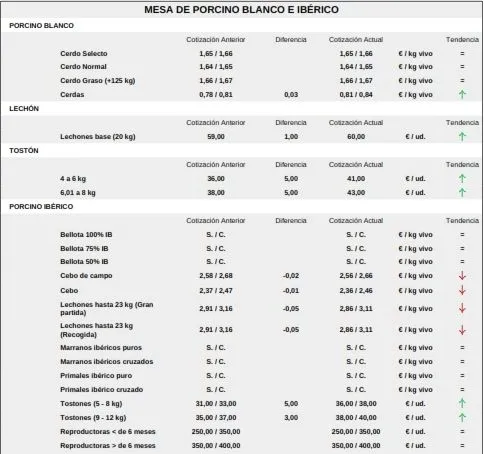Click the table title MESA DE PORCINO BLANCO E IBÉRICO
Screen dimensions: 484x454
click(241, 10)
